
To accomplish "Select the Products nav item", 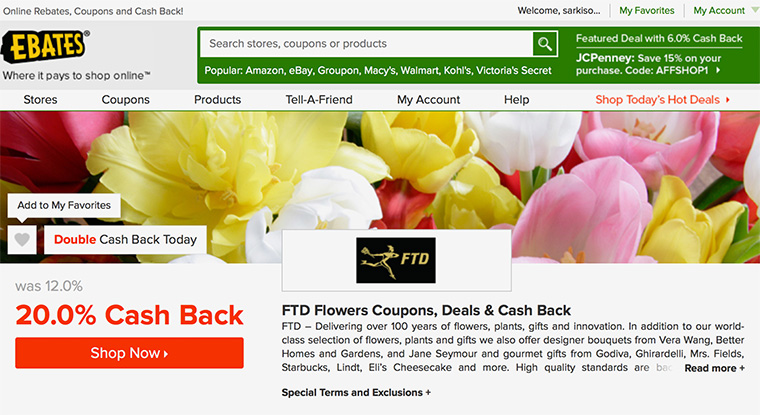I will [218, 99].
